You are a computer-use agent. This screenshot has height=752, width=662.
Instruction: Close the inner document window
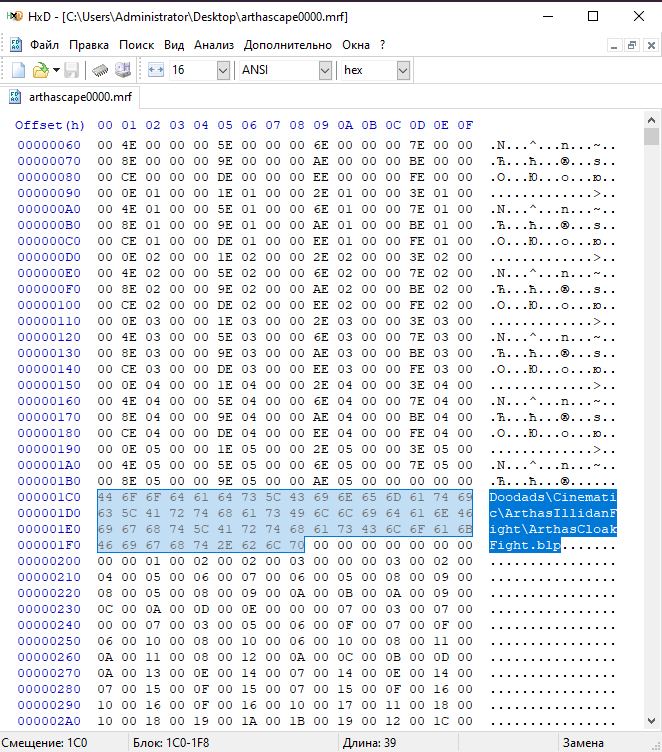click(651, 45)
